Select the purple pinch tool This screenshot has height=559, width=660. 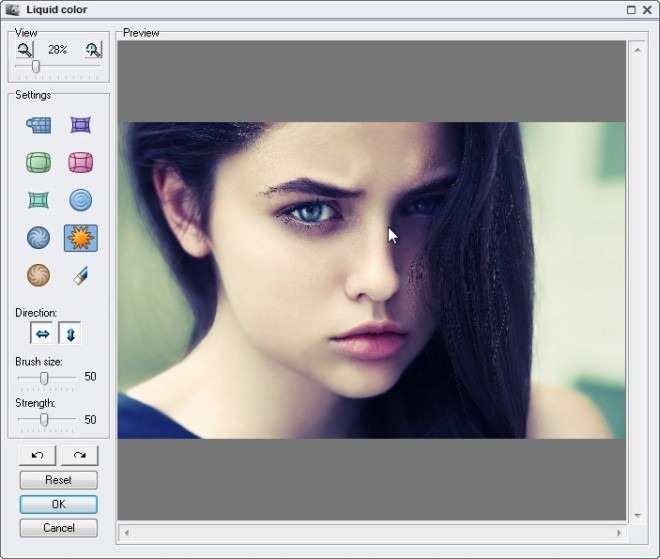coord(80,125)
